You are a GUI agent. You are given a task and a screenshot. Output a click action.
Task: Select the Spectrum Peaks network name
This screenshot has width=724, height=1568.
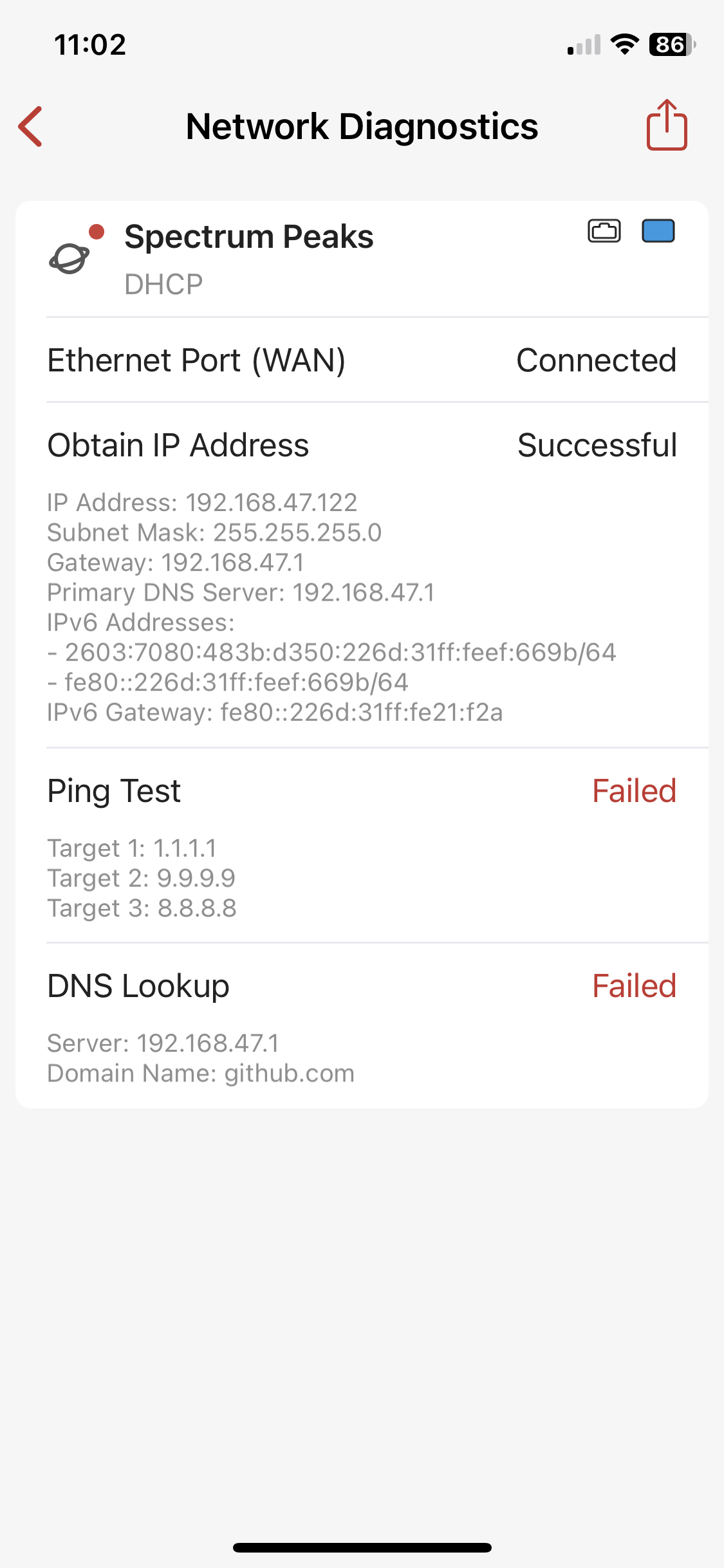(x=249, y=236)
